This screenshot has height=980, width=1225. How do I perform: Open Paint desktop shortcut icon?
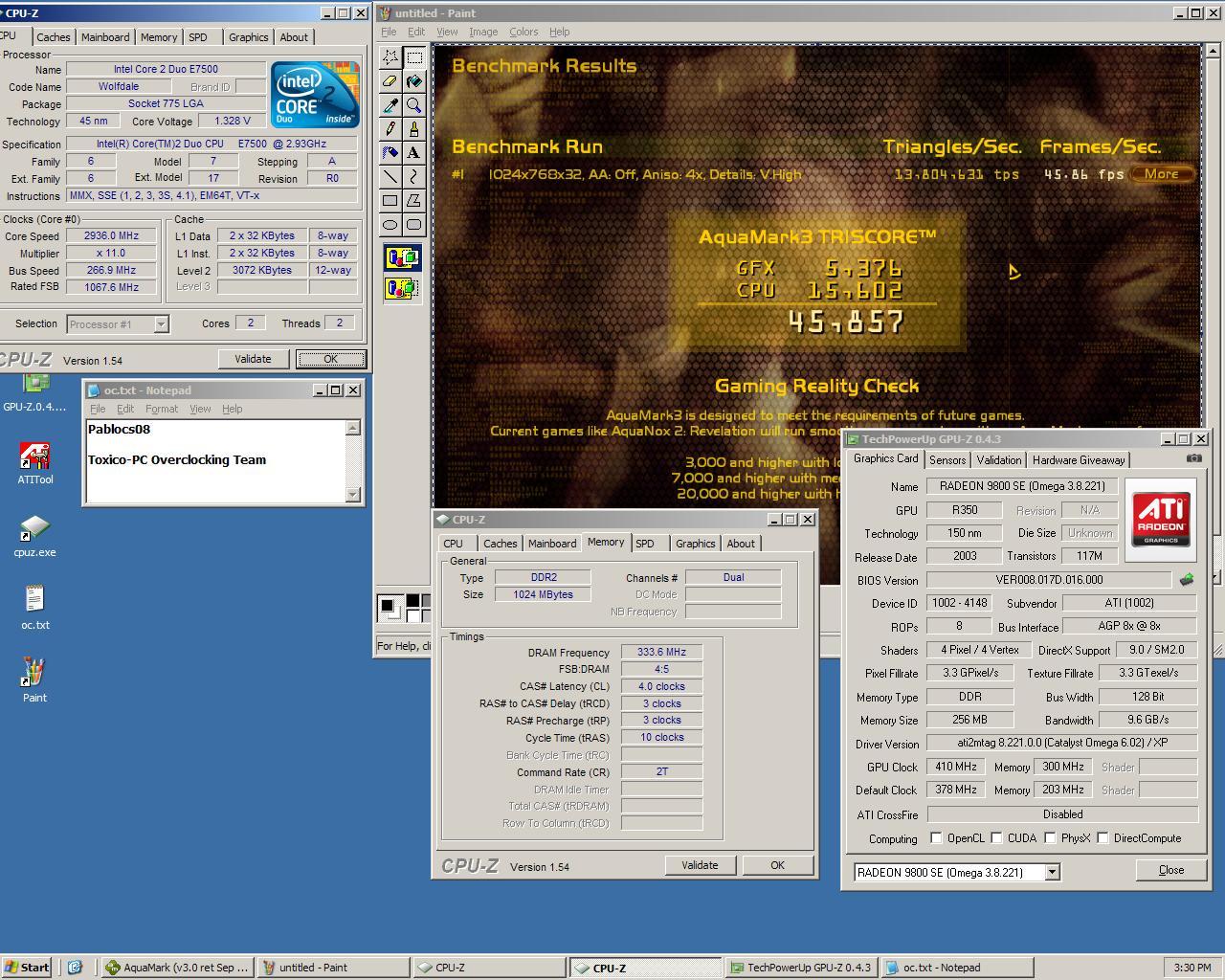click(x=34, y=681)
